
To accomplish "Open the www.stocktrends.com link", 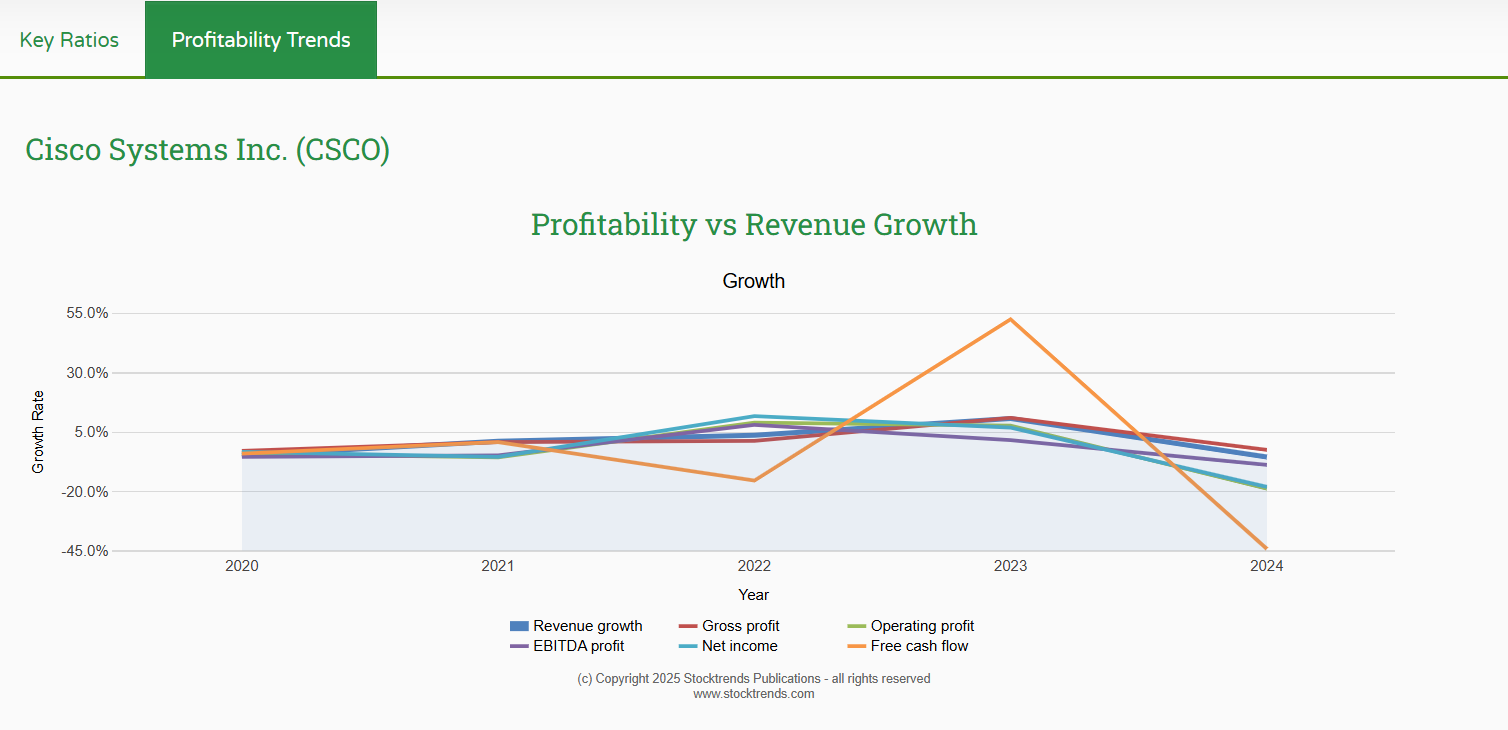I will pos(753,693).
